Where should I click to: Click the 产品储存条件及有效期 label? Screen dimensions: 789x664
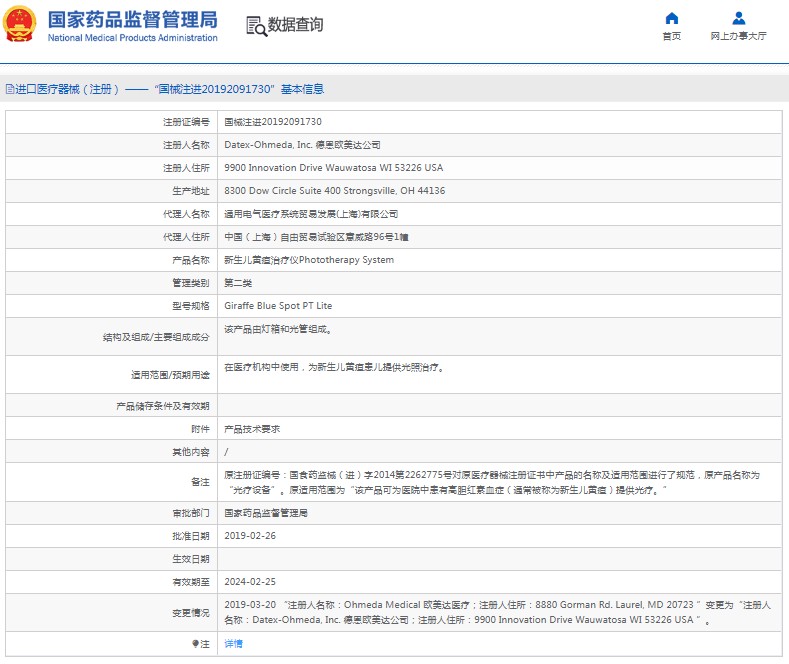[x=163, y=406]
